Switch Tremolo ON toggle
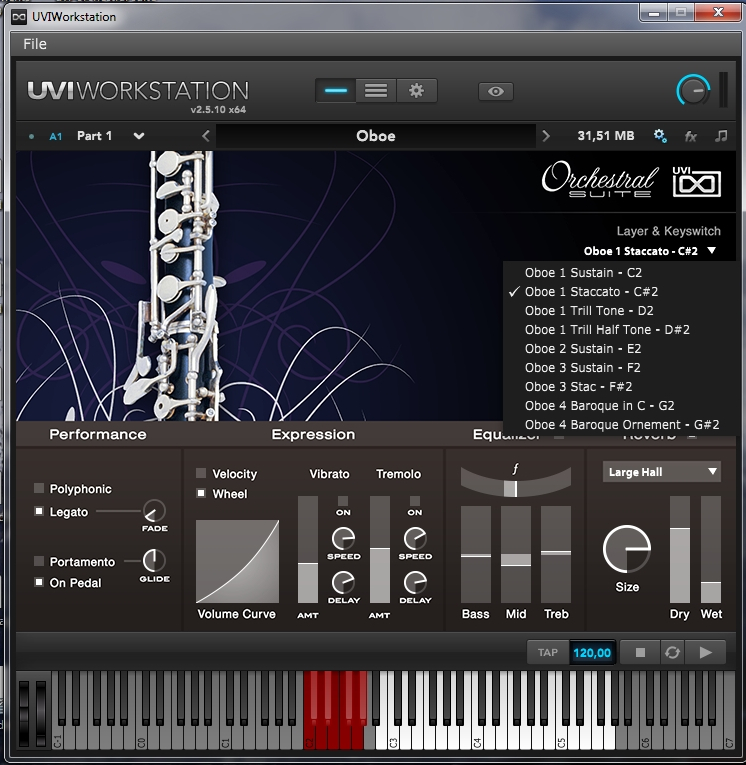Image resolution: width=746 pixels, height=765 pixels. coord(415,501)
